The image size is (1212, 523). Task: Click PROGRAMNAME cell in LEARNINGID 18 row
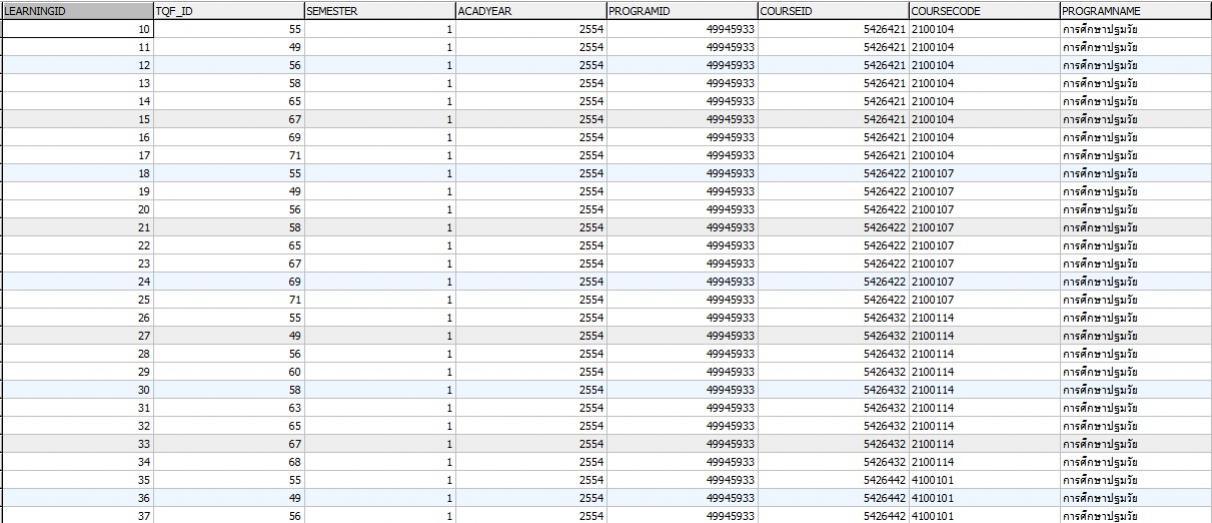pyautogui.click(x=1135, y=173)
